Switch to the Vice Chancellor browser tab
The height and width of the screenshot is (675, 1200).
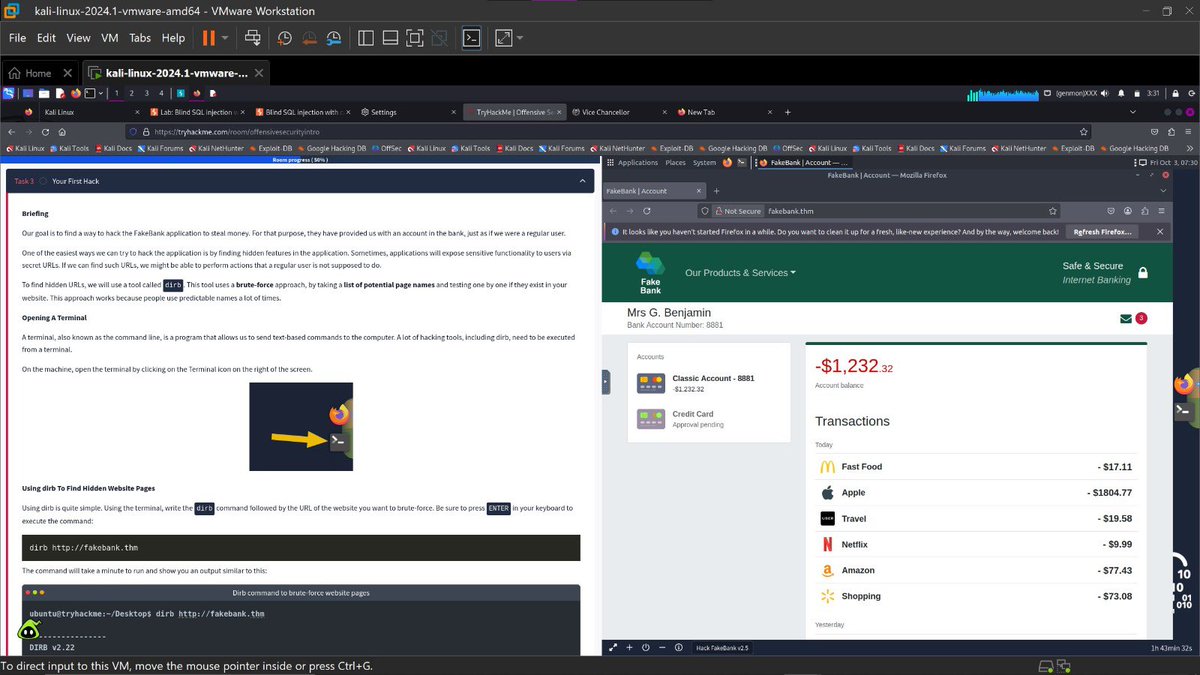[620, 112]
